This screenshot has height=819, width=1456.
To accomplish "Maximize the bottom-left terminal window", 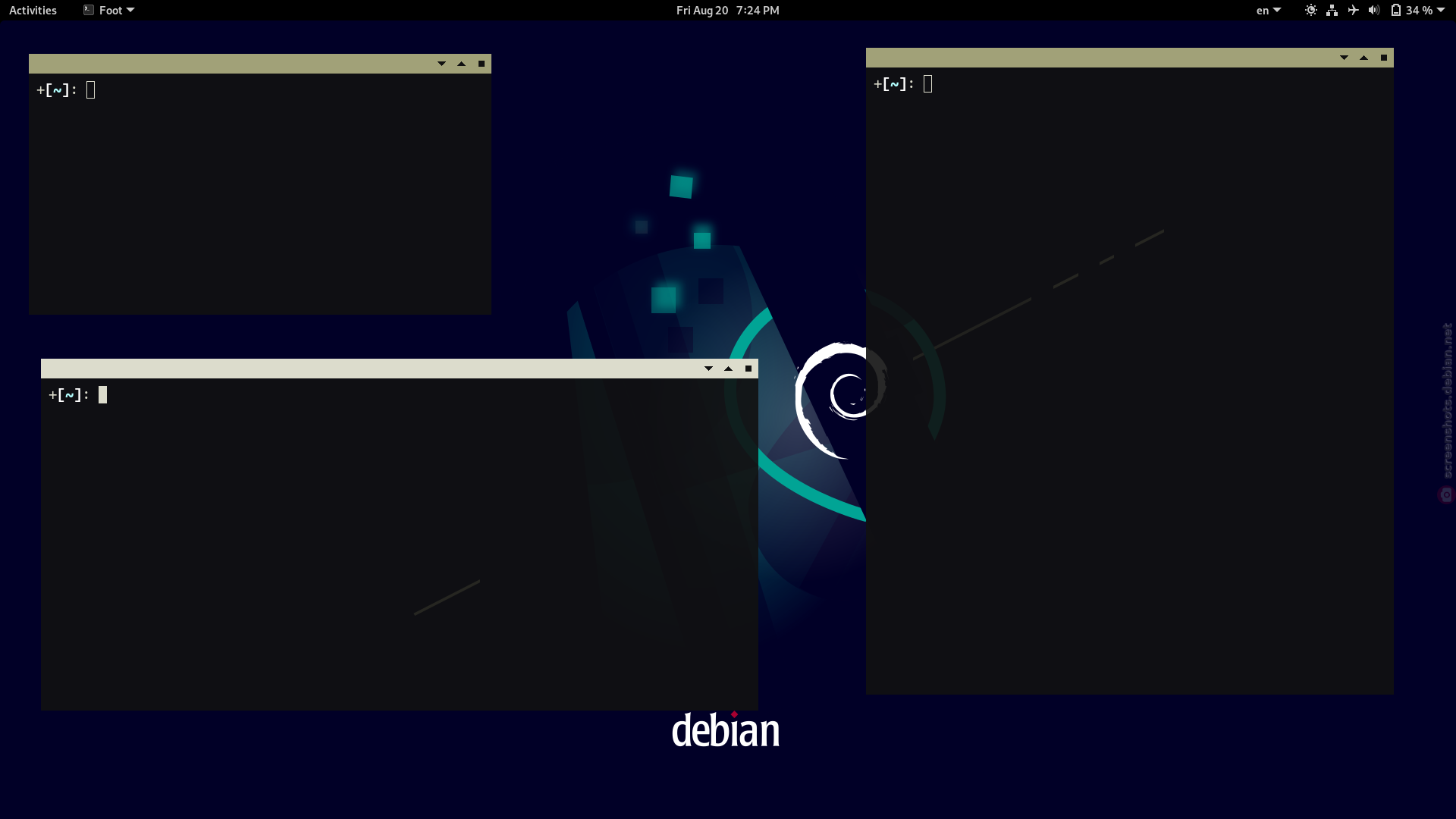I will click(x=728, y=369).
